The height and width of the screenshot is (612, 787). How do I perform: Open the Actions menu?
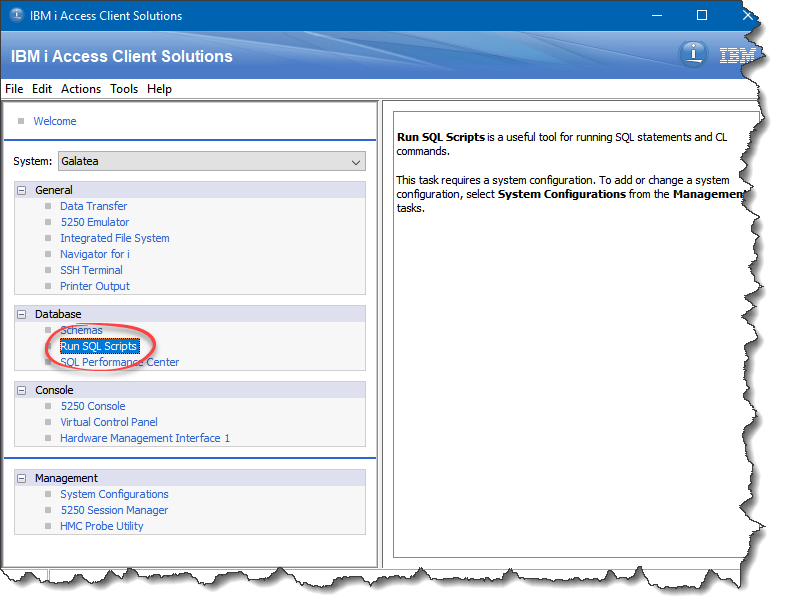pyautogui.click(x=81, y=89)
